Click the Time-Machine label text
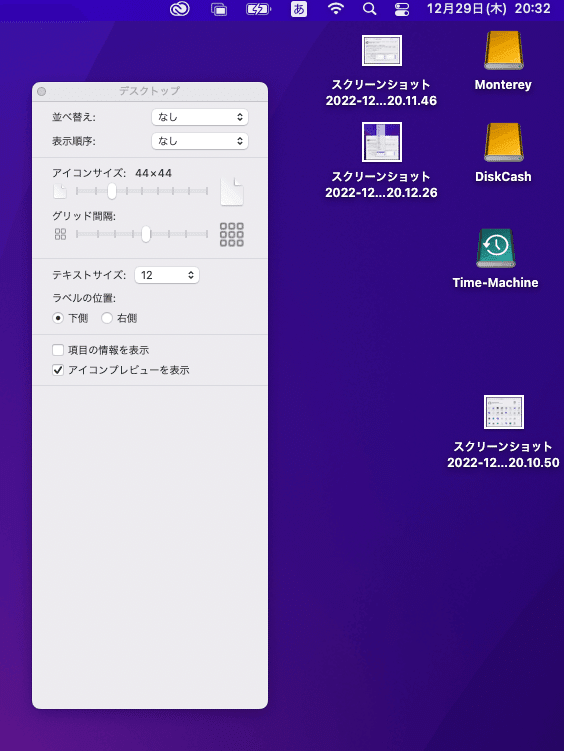 pos(496,283)
